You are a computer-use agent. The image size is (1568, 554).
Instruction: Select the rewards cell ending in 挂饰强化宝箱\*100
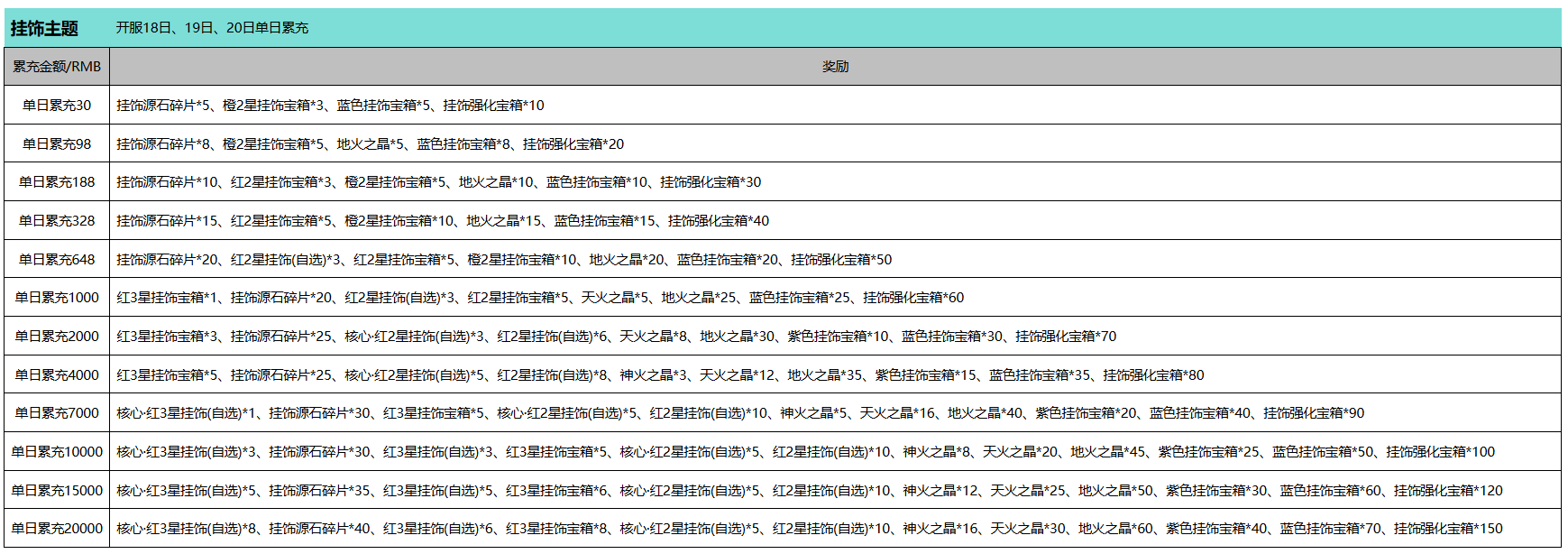point(805,452)
